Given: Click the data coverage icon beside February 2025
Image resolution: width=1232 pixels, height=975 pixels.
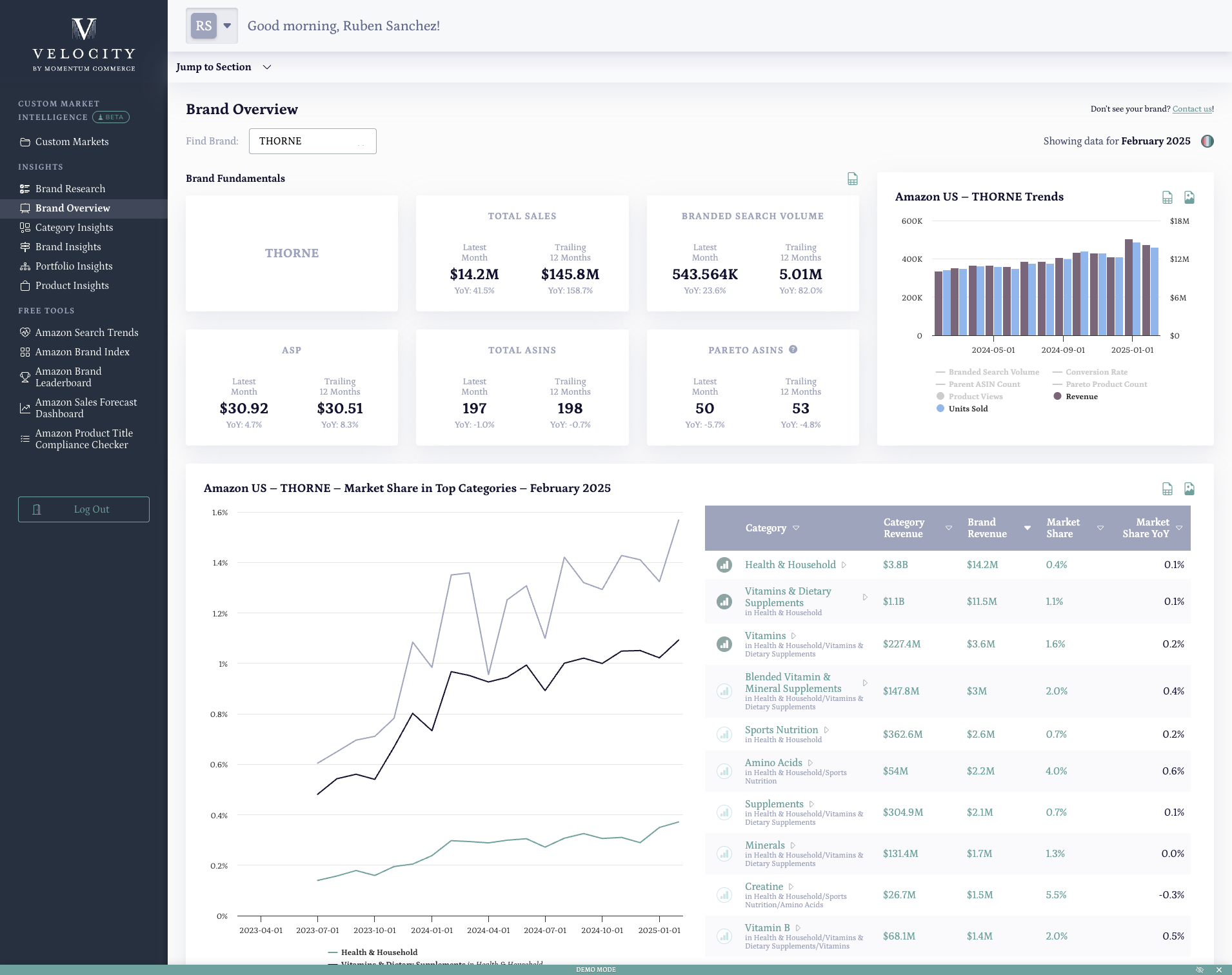Looking at the screenshot, I should [x=1207, y=141].
